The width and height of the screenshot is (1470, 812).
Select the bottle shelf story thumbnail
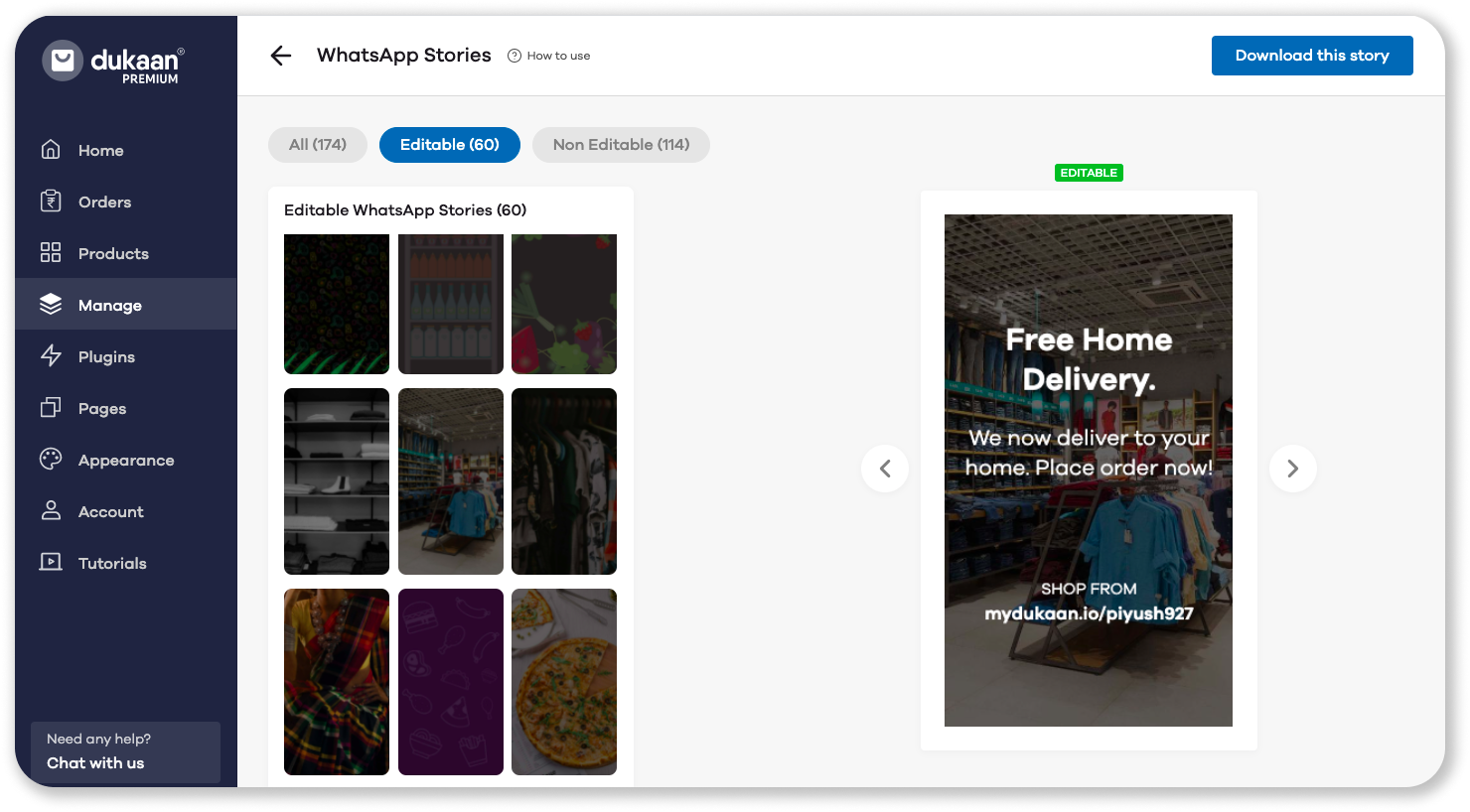pyautogui.click(x=451, y=304)
